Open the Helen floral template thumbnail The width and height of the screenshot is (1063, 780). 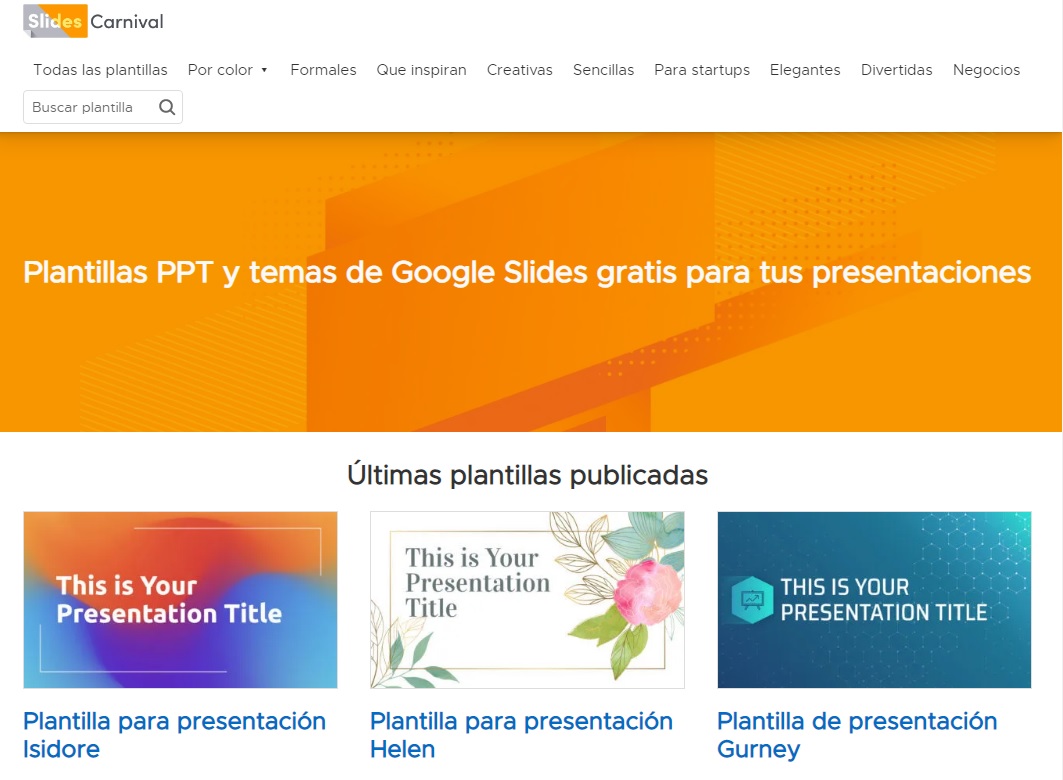tap(527, 600)
